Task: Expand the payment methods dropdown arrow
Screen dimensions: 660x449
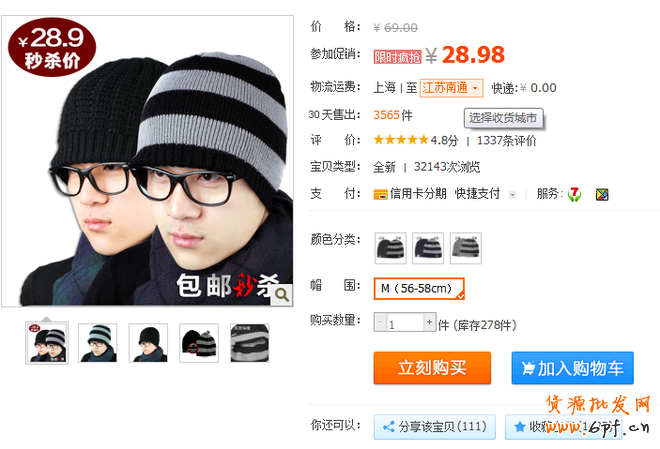Action: 512,195
